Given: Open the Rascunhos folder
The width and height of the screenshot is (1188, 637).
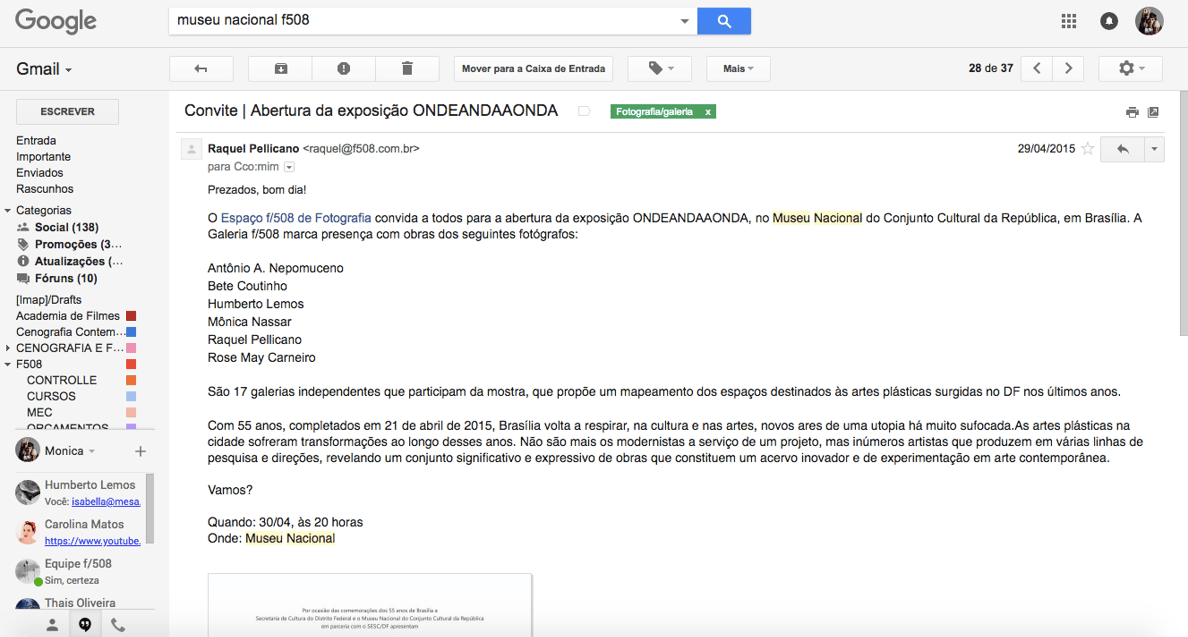Looking at the screenshot, I should (x=45, y=189).
